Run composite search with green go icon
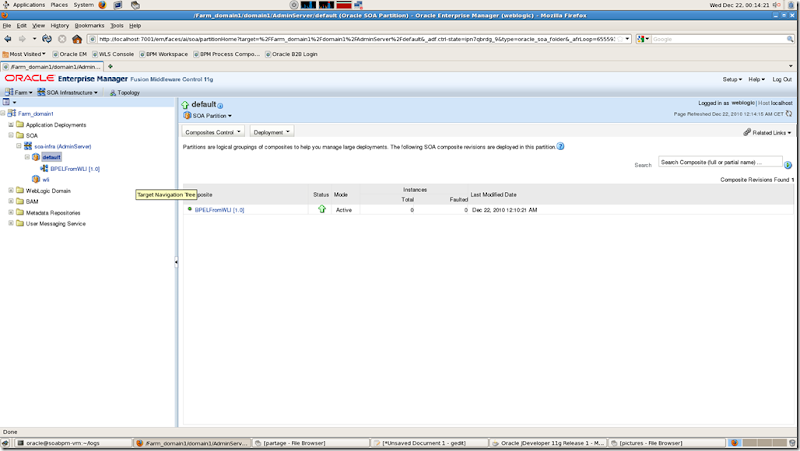Viewport: 800px width, 451px height. tap(788, 165)
